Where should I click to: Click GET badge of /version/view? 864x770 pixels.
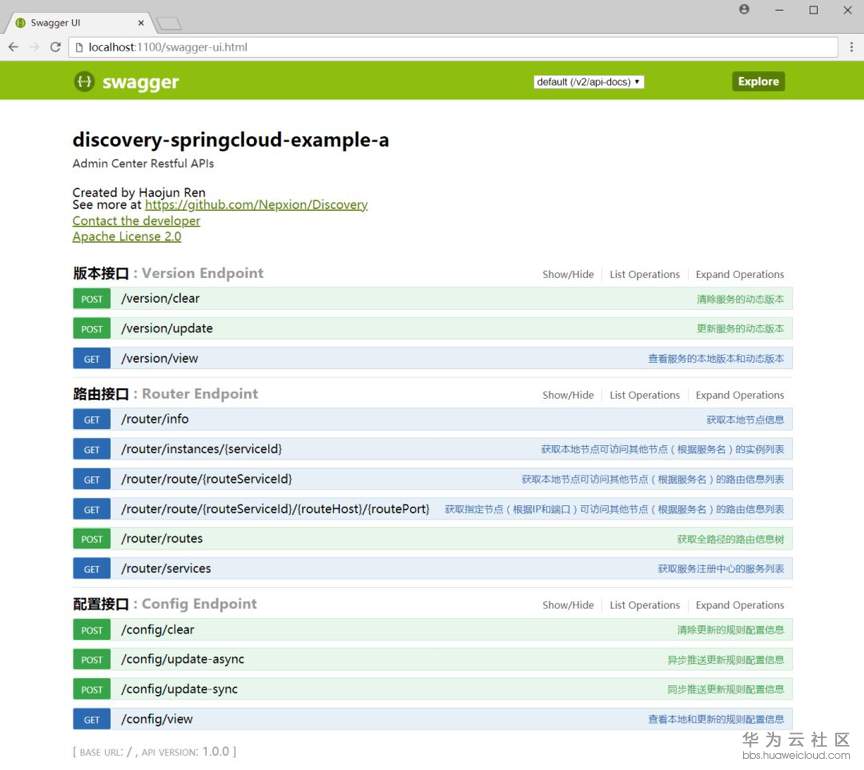point(91,359)
